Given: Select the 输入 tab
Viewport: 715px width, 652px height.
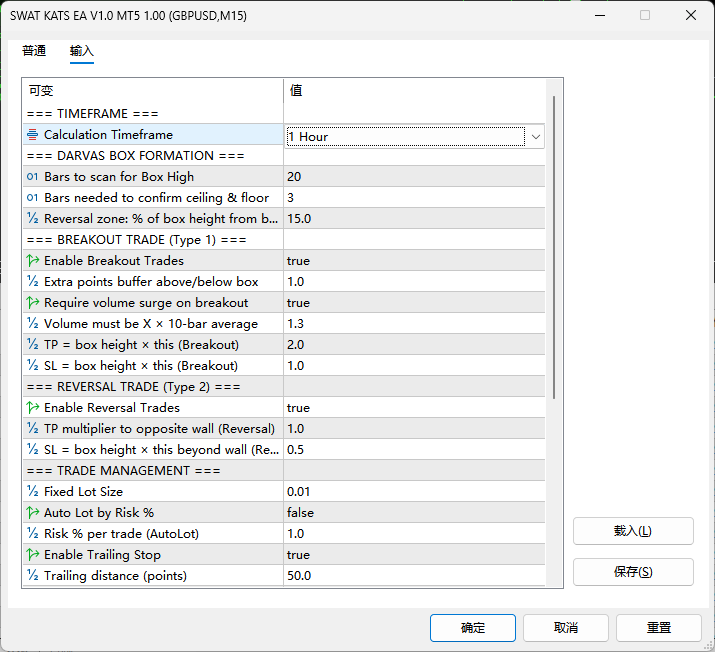Looking at the screenshot, I should coord(82,51).
